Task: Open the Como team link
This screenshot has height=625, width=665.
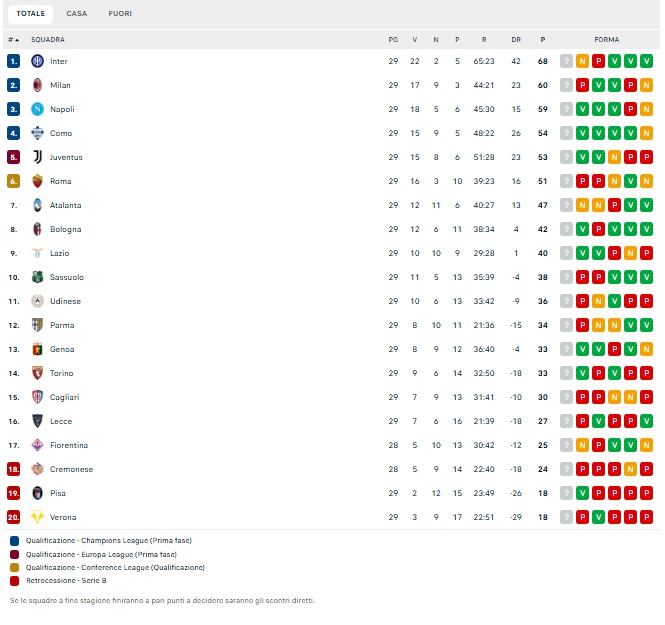Action: (61, 133)
